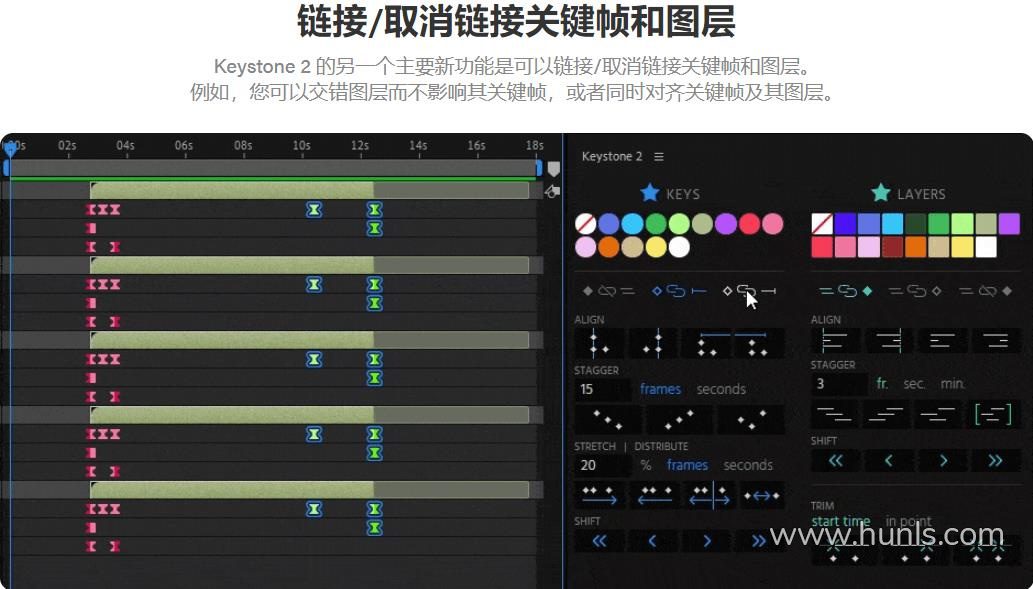Pick the purple Keys color circle
This screenshot has height=589, width=1033.
(x=725, y=224)
